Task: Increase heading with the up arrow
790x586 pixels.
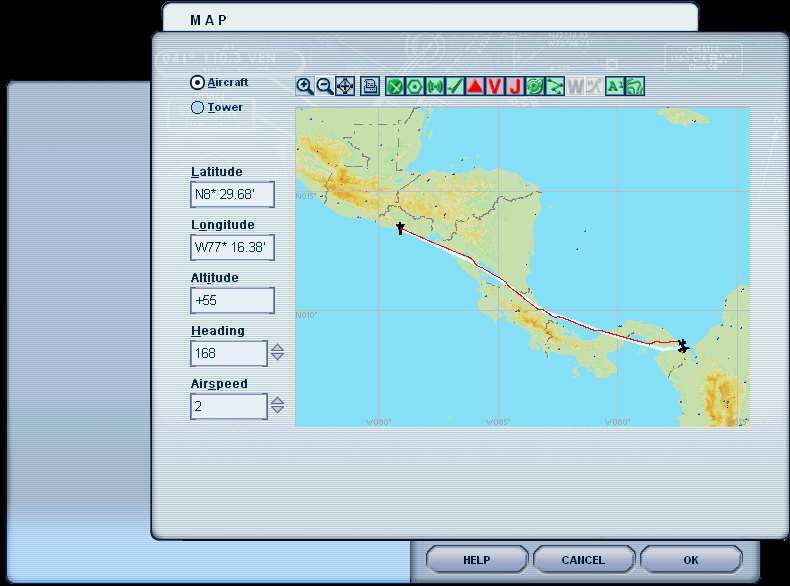Action: pyautogui.click(x=278, y=348)
